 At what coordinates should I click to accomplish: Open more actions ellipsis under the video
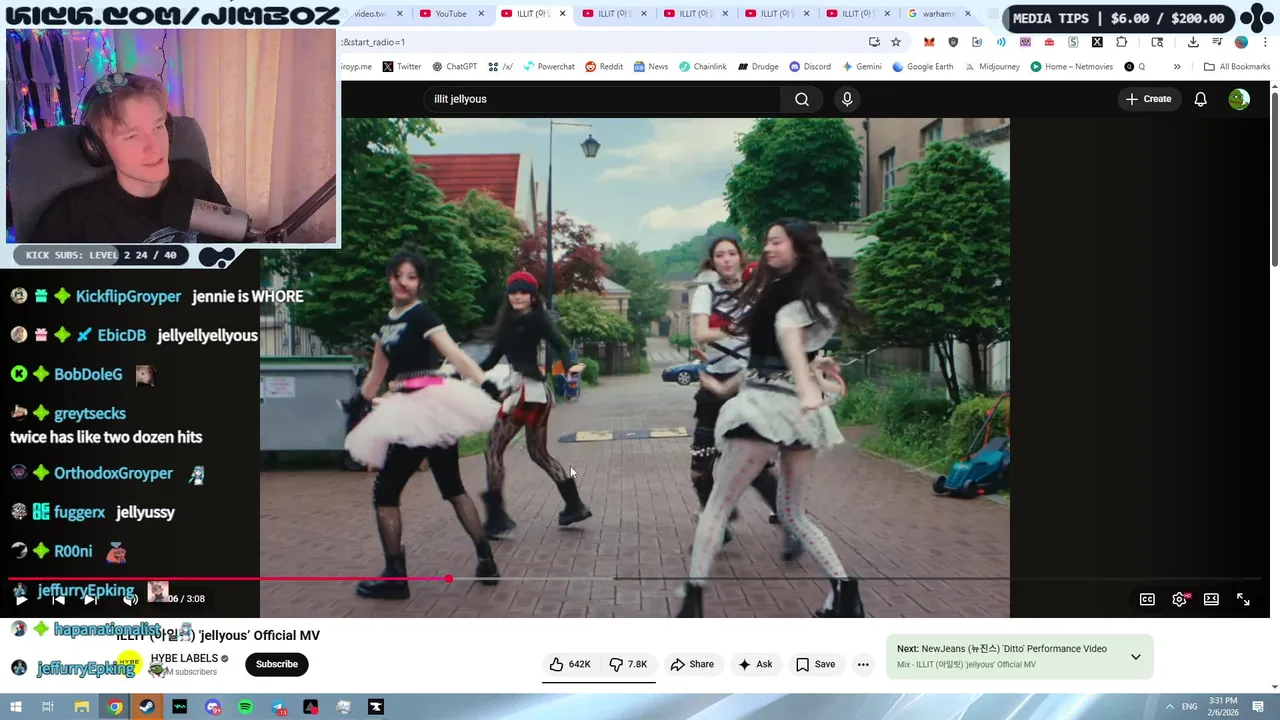(863, 664)
